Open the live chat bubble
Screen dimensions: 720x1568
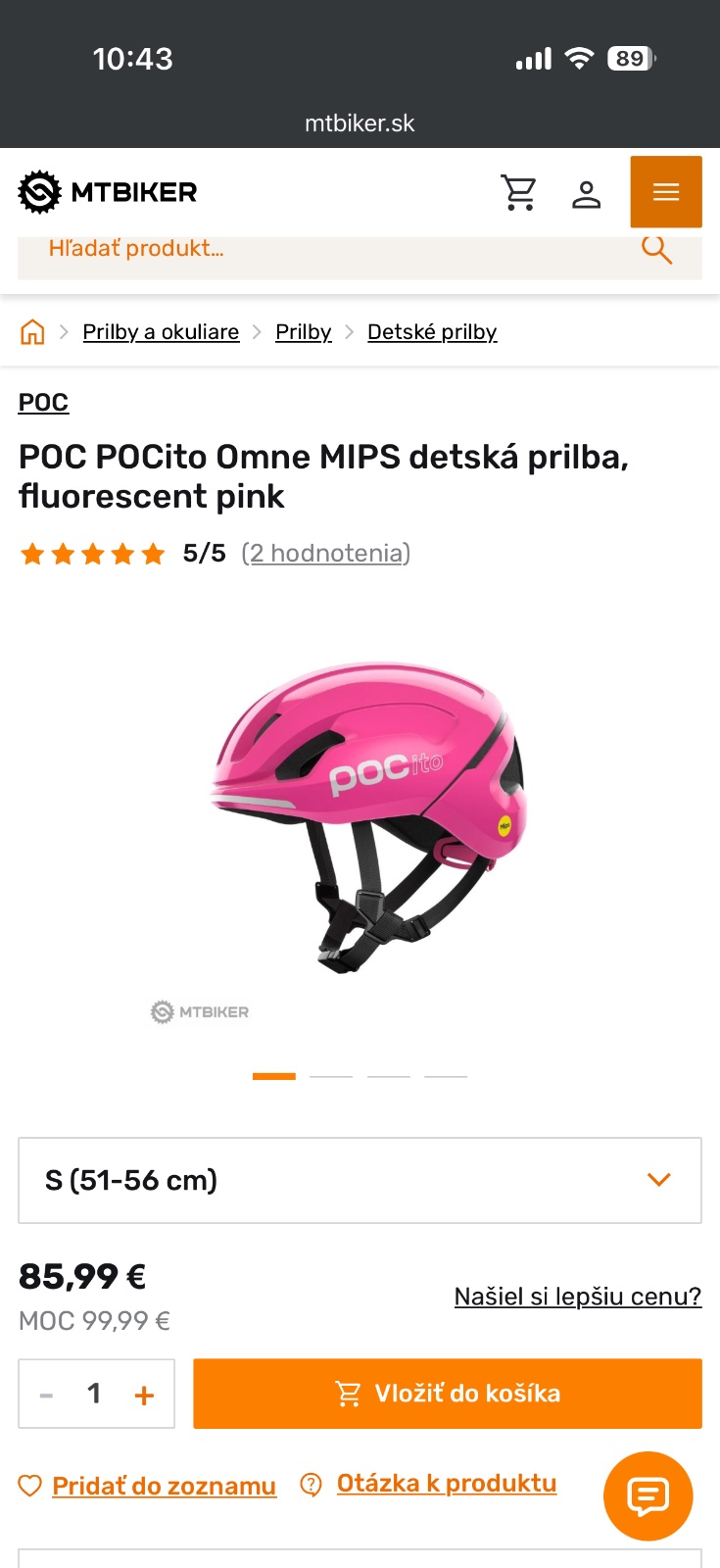(648, 1495)
